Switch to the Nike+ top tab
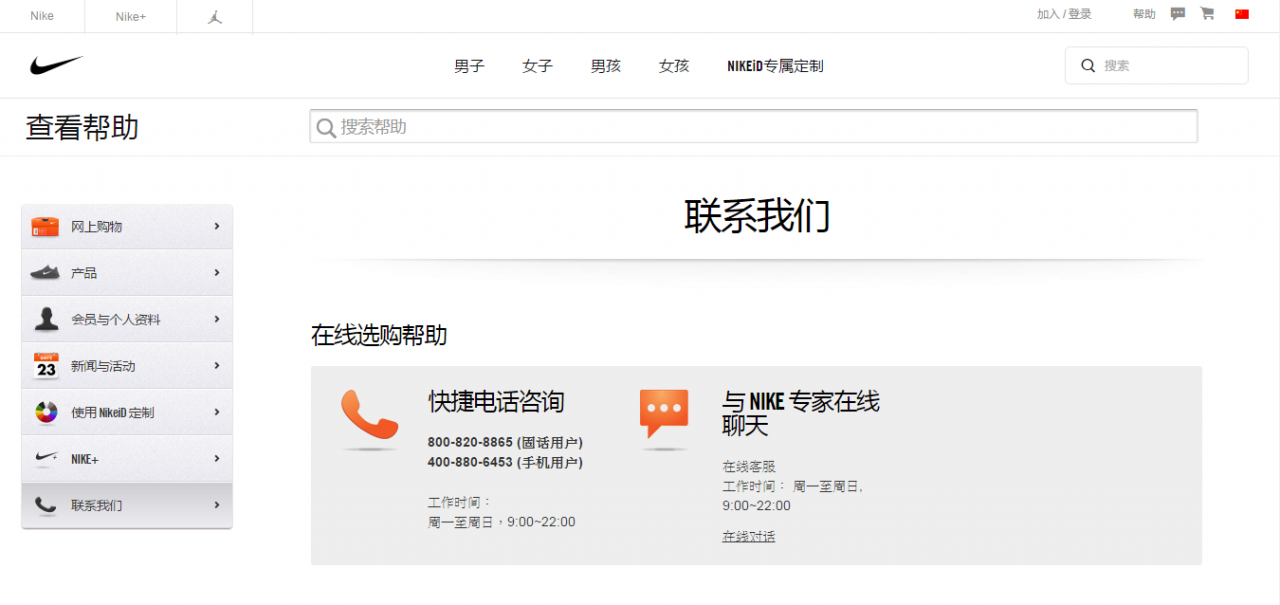Screen dimensions: 1280x605 (130, 16)
